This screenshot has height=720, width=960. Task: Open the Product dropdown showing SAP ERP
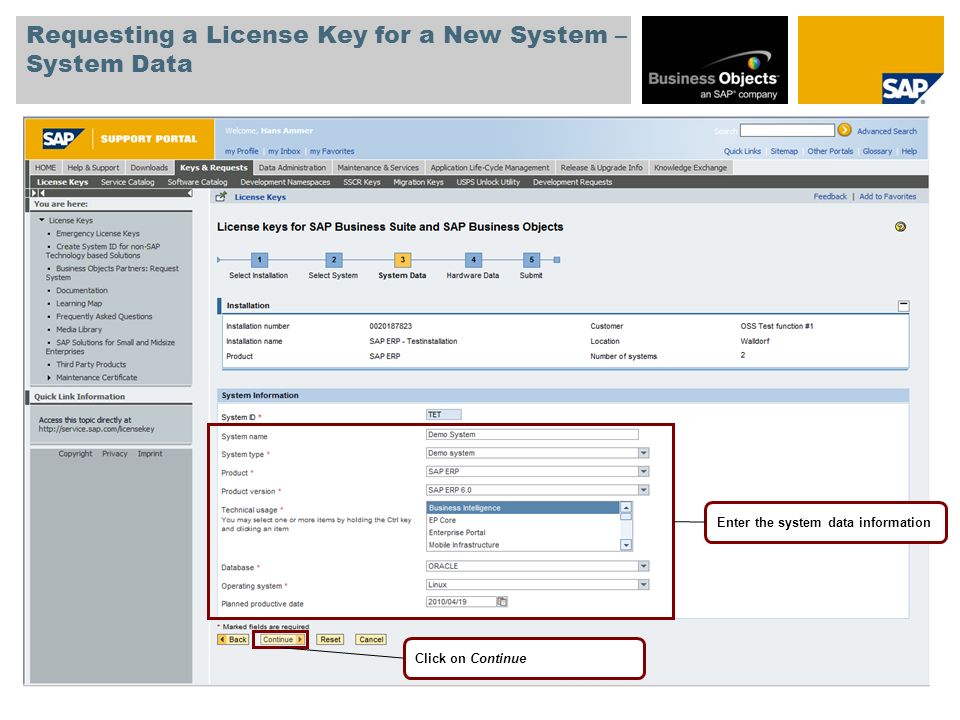tap(643, 471)
